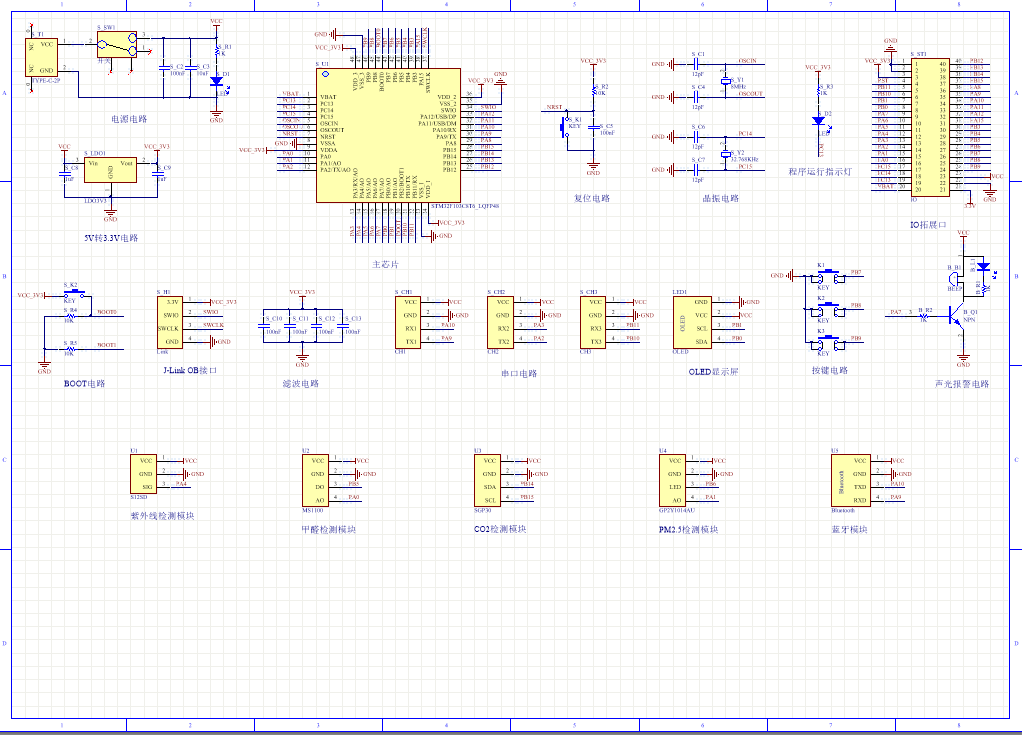The image size is (1022, 735).
Task: Click the 主芯片 label below the MCU
Action: (x=385, y=265)
